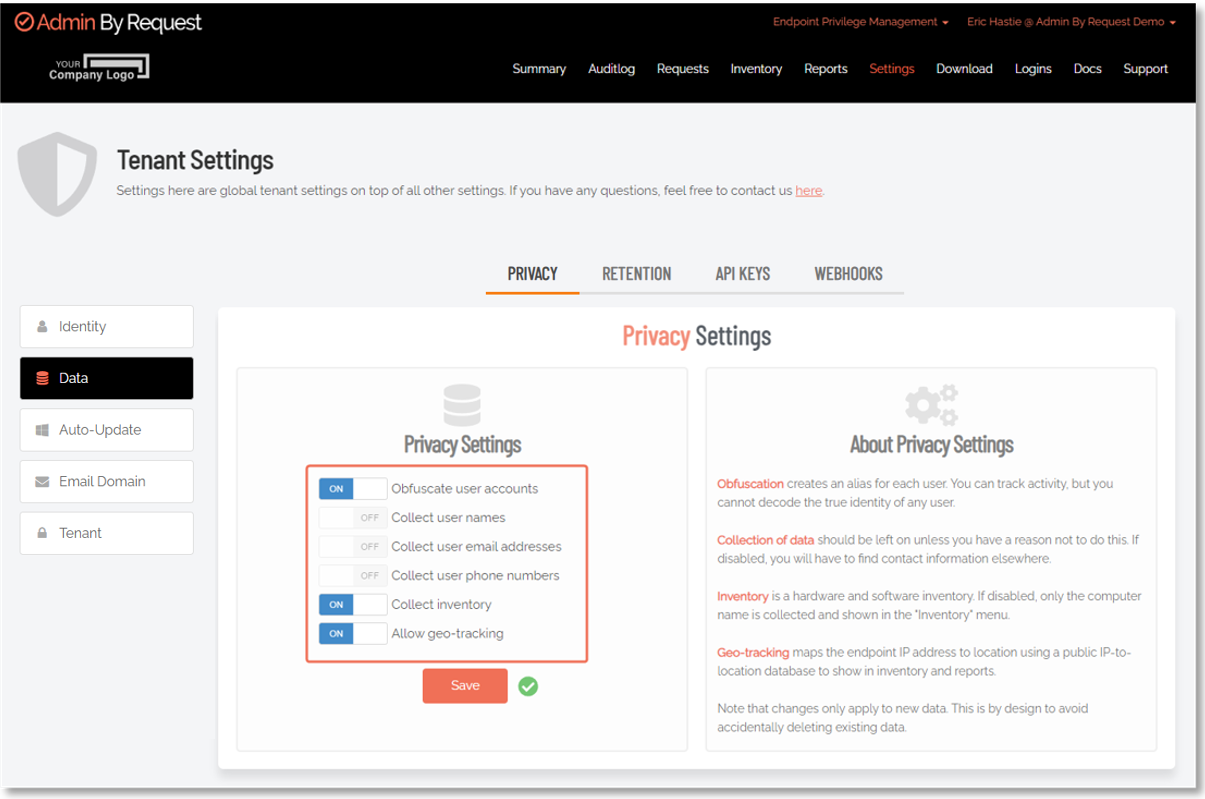Open the Eric Hastie account dropdown
The width and height of the screenshot is (1205, 799).
pyautogui.click(x=1070, y=22)
